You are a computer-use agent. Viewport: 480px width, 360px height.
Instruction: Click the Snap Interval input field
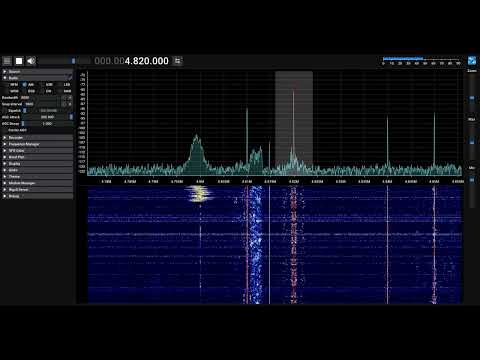coord(43,104)
